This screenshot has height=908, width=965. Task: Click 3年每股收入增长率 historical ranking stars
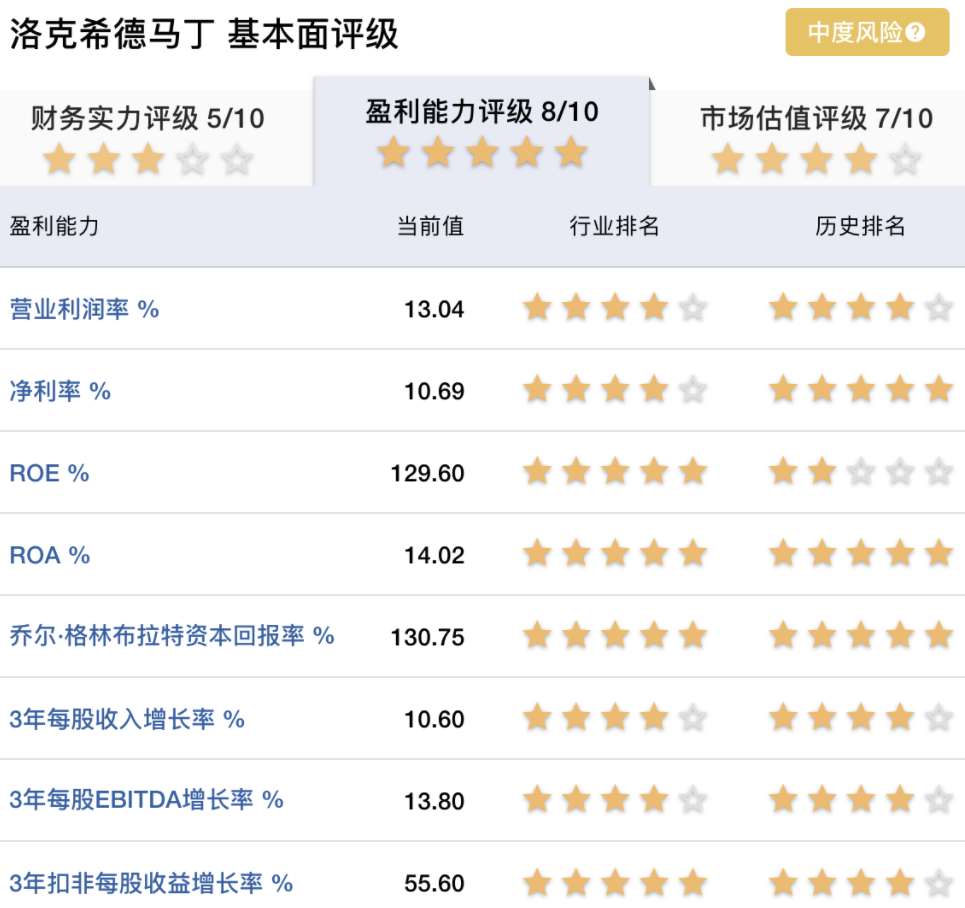point(861,717)
